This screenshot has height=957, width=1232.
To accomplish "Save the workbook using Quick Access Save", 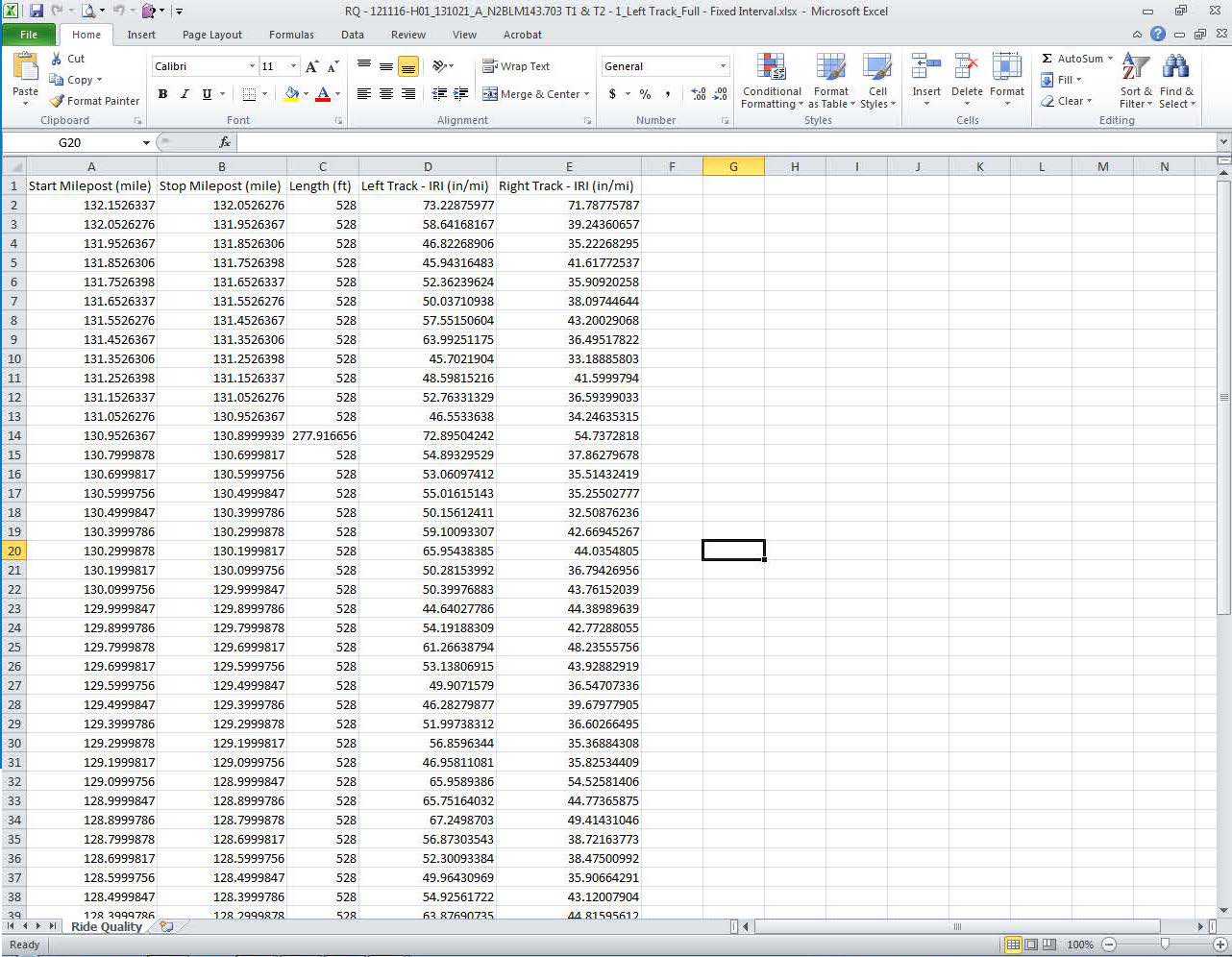I will pyautogui.click(x=37, y=12).
